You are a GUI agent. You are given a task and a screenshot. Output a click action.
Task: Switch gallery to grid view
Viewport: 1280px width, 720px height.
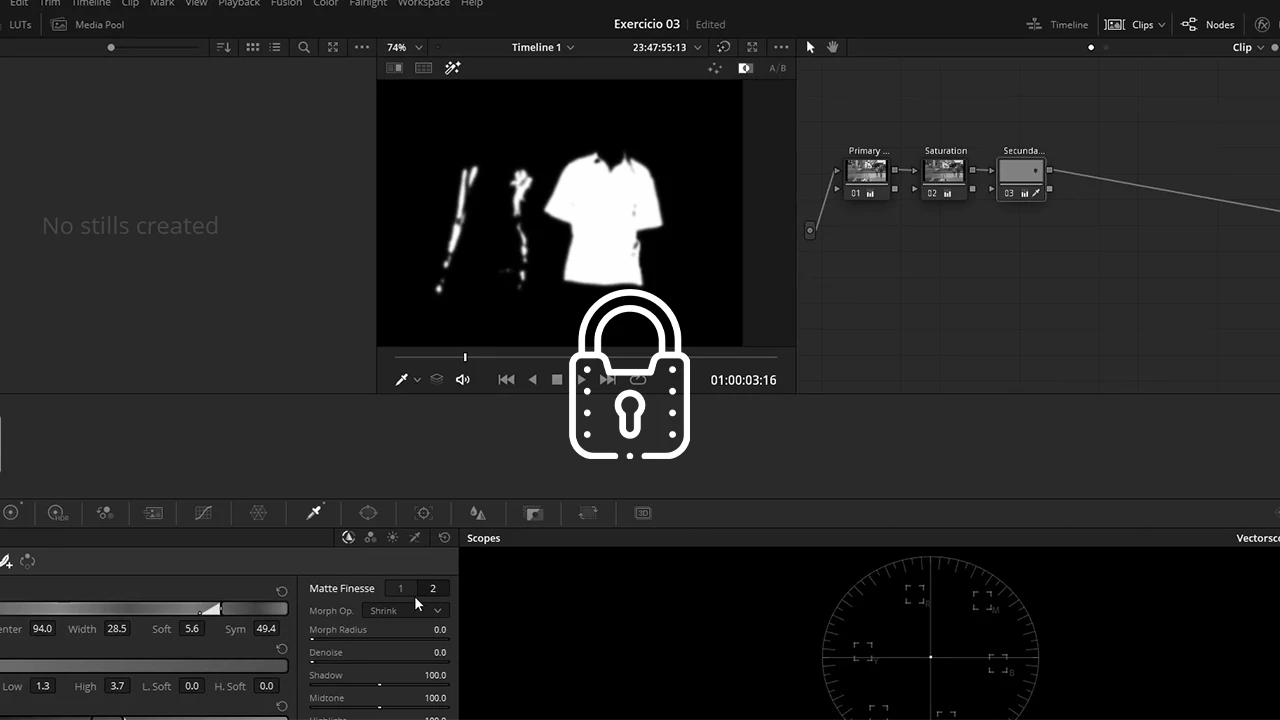click(x=253, y=47)
